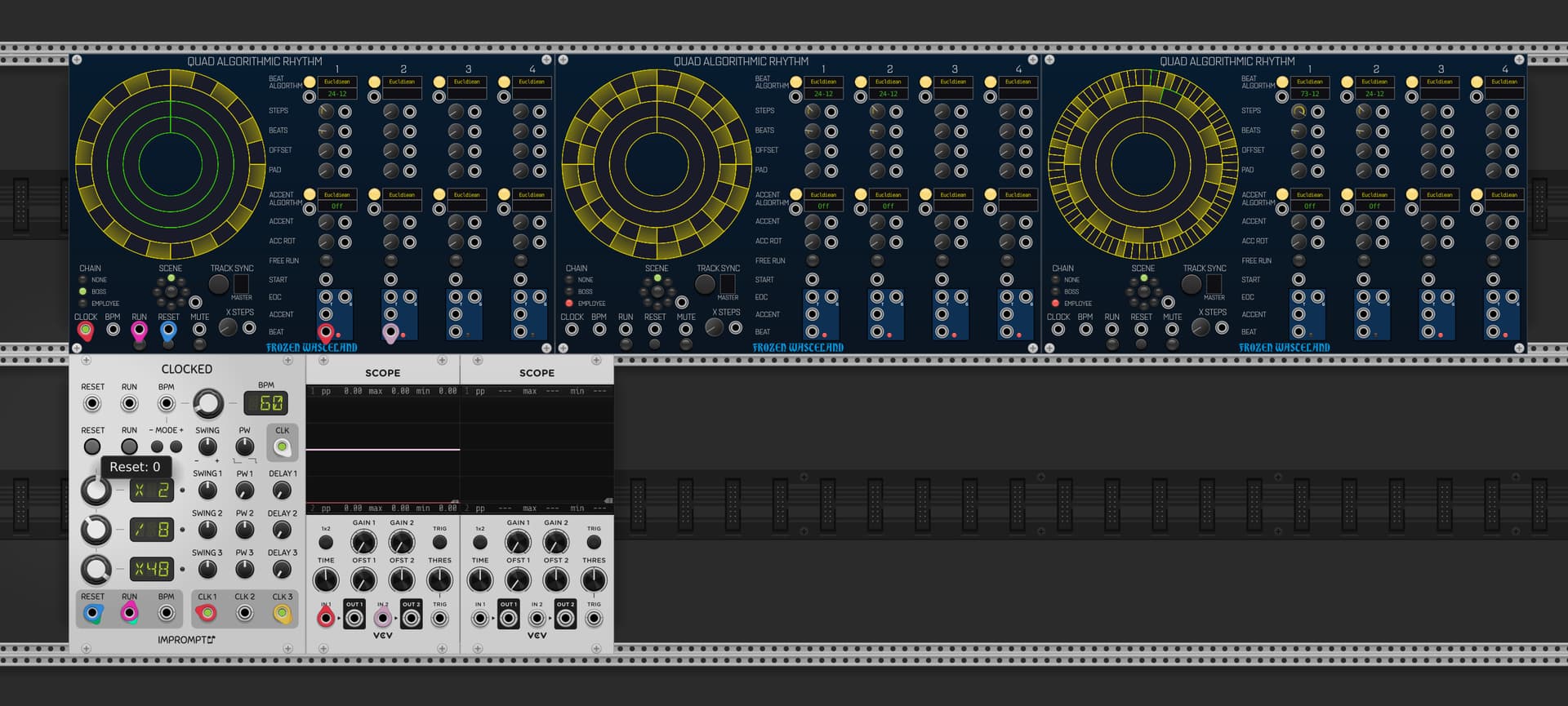Select EMPLOYEE chain mode on the rightmost rhythm module
Screen dimensions: 1568x706
pyautogui.click(x=1055, y=304)
